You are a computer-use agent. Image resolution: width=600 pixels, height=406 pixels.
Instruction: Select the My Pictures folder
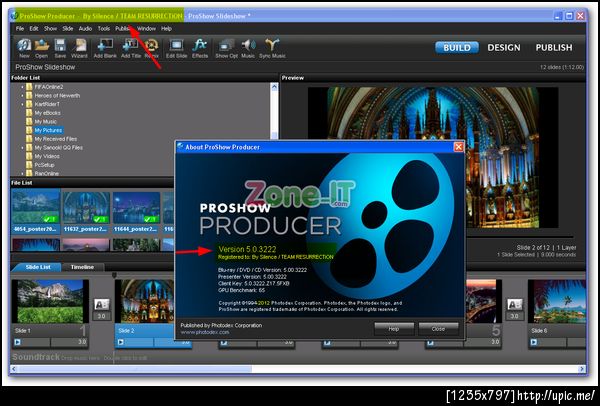click(x=48, y=130)
